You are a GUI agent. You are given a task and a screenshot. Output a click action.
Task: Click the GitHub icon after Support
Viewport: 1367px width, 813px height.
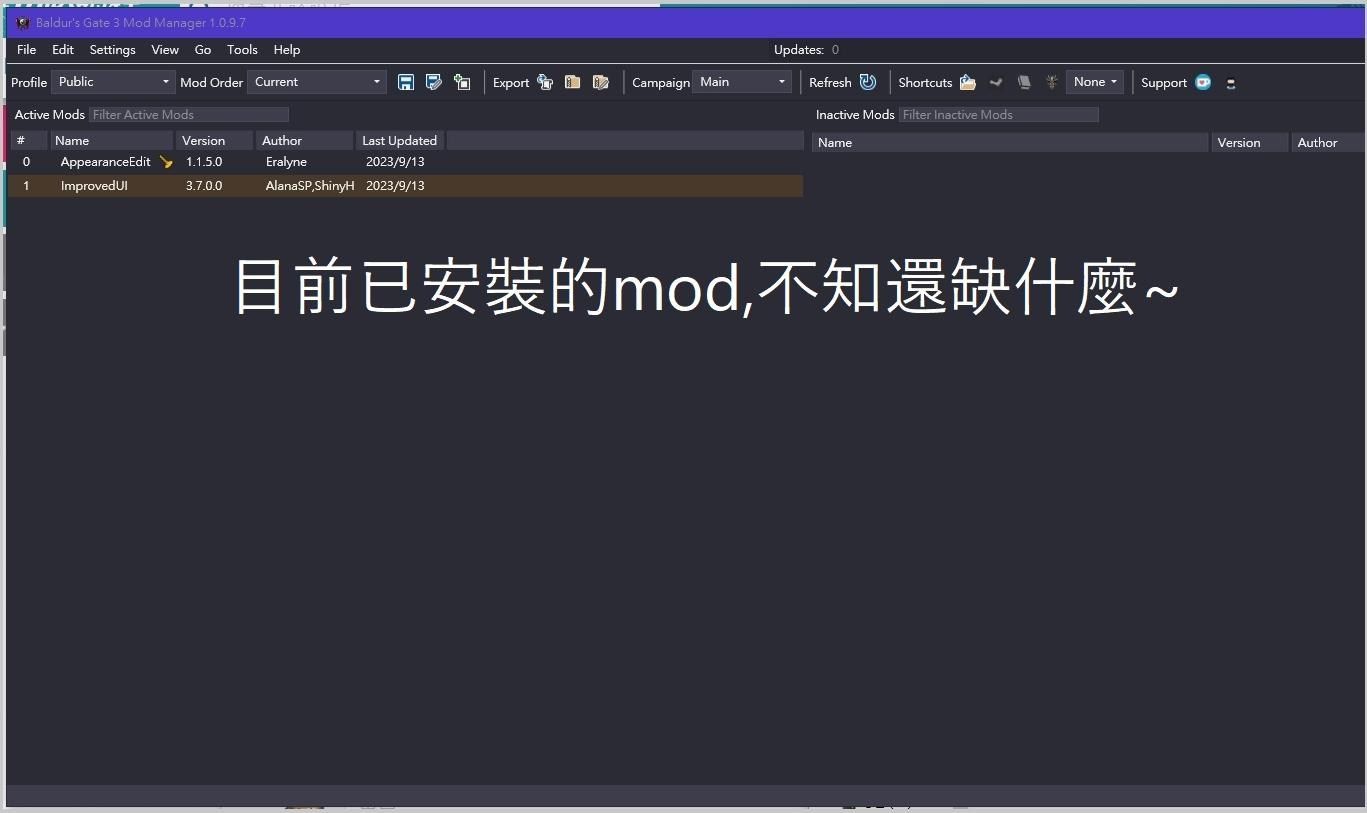[1231, 83]
